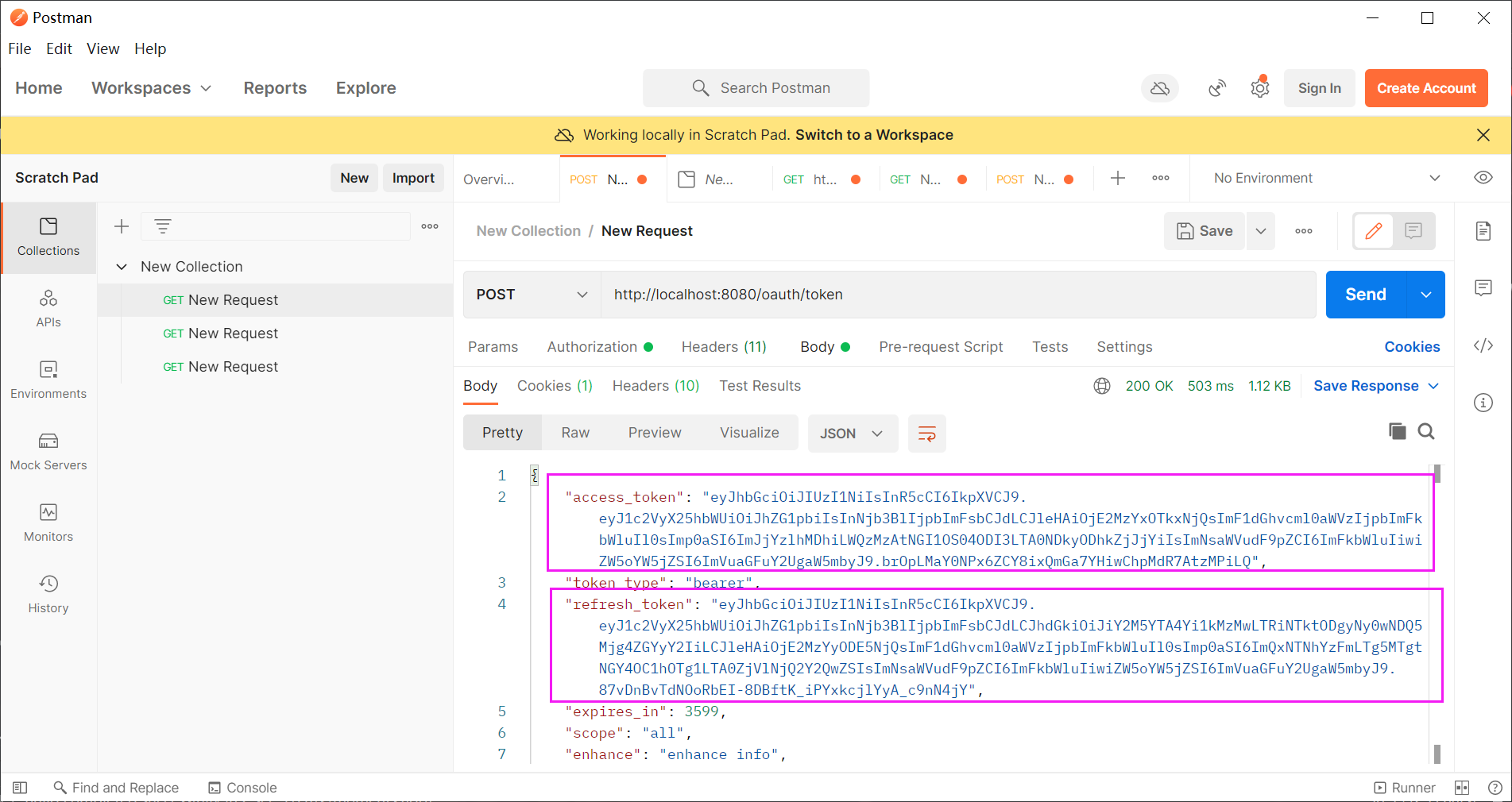The width and height of the screenshot is (1512, 802).
Task: Toggle line wrap in the response viewer
Action: tap(927, 434)
